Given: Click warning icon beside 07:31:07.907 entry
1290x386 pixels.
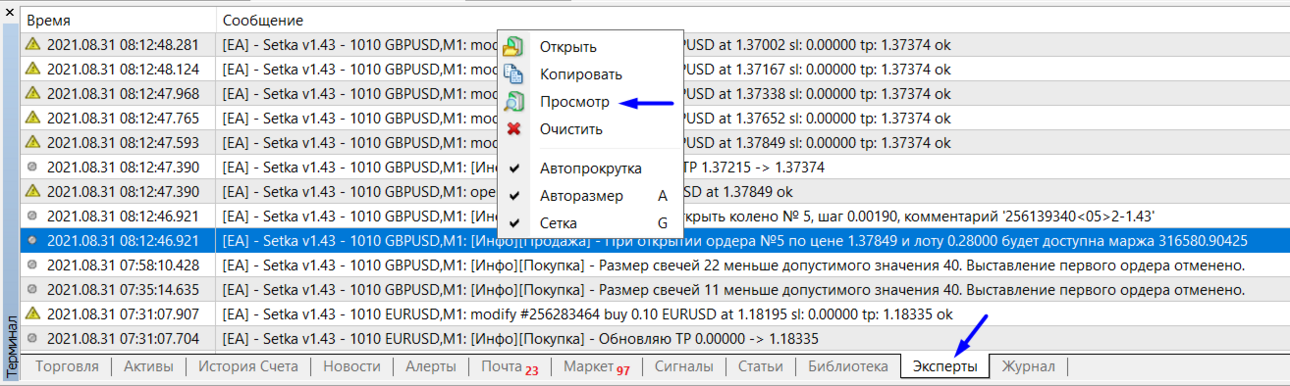Looking at the screenshot, I should 32,313.
